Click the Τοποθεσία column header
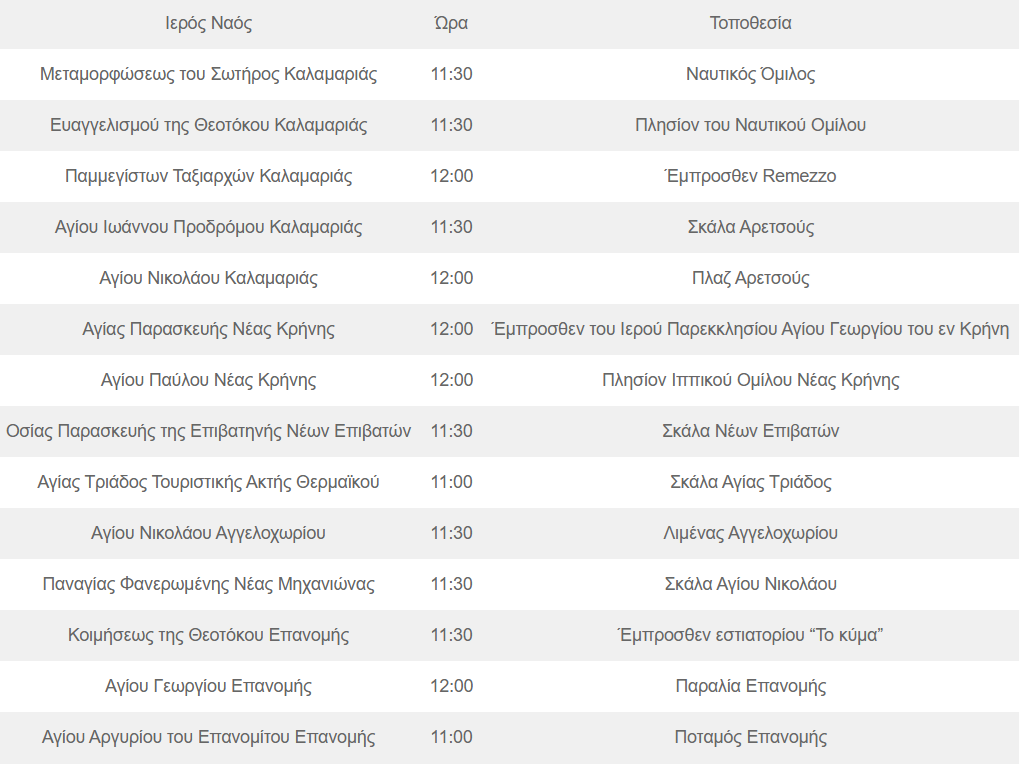Image resolution: width=1020 pixels, height=767 pixels. pyautogui.click(x=750, y=23)
